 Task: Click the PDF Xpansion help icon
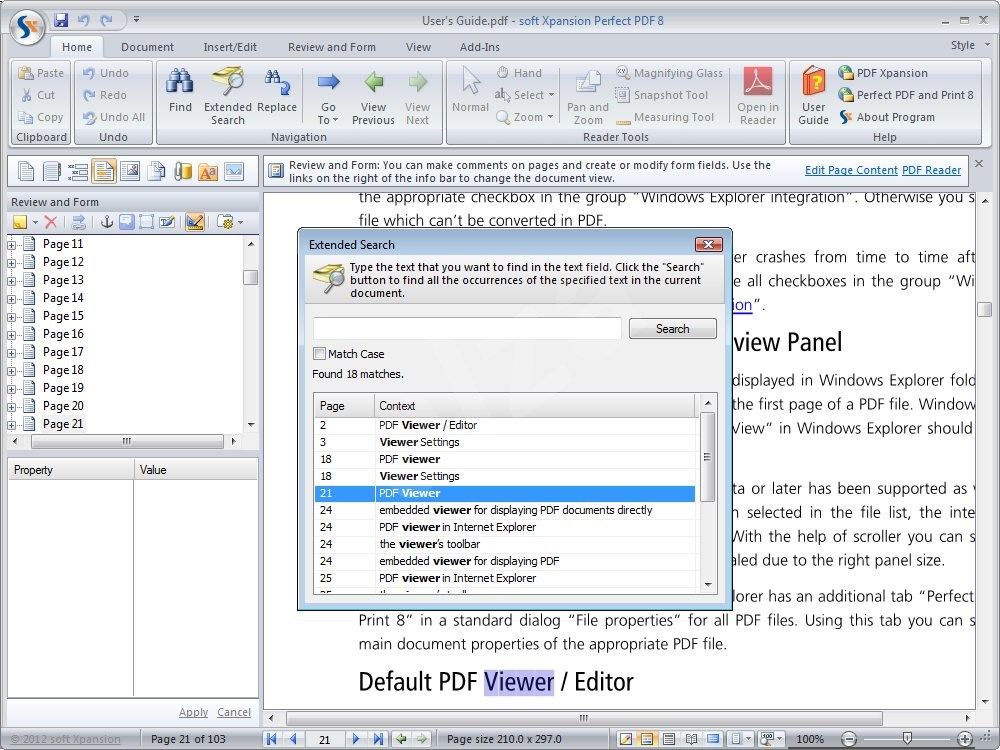tap(846, 73)
